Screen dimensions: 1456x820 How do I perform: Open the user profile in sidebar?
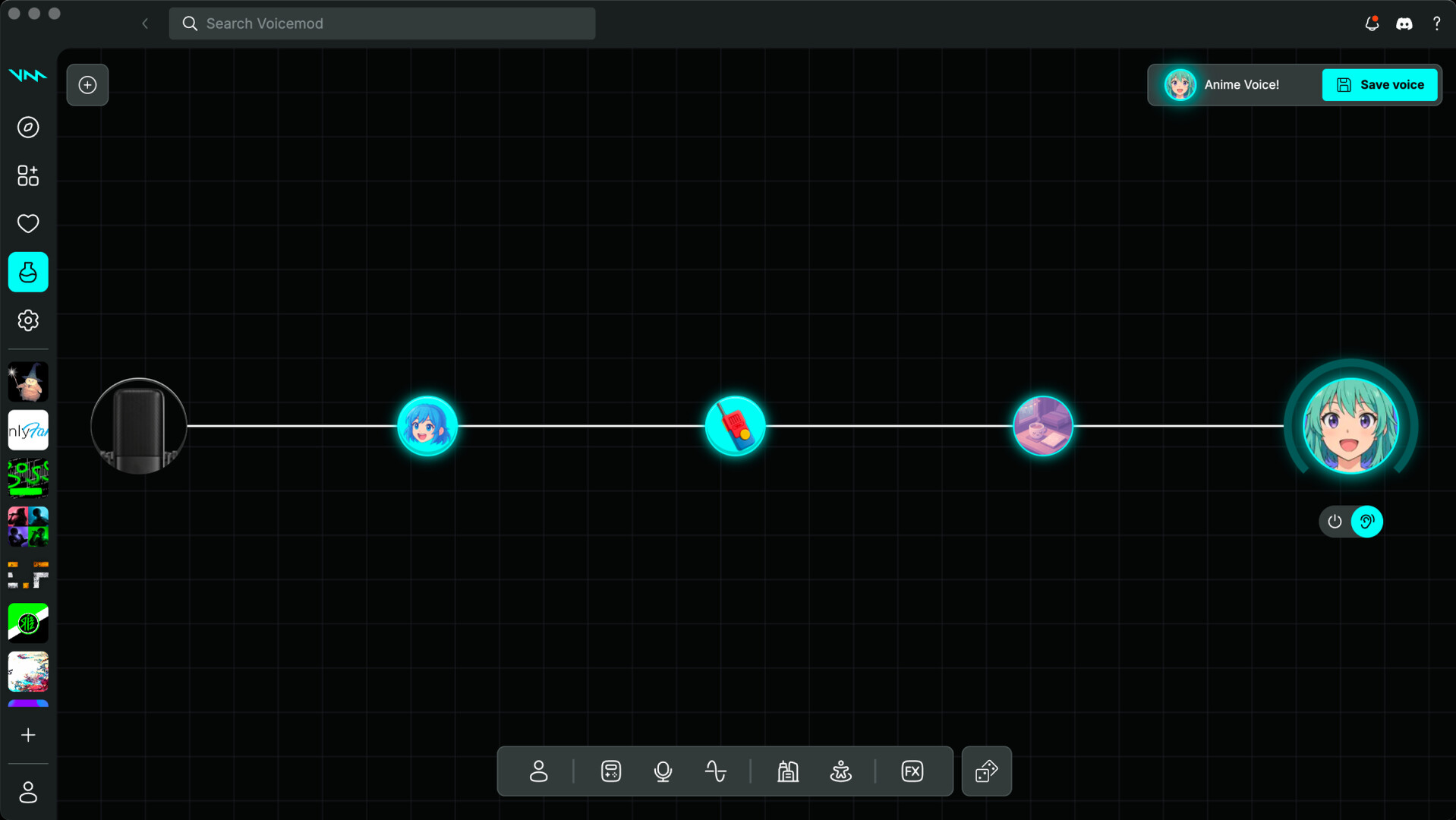tap(28, 792)
